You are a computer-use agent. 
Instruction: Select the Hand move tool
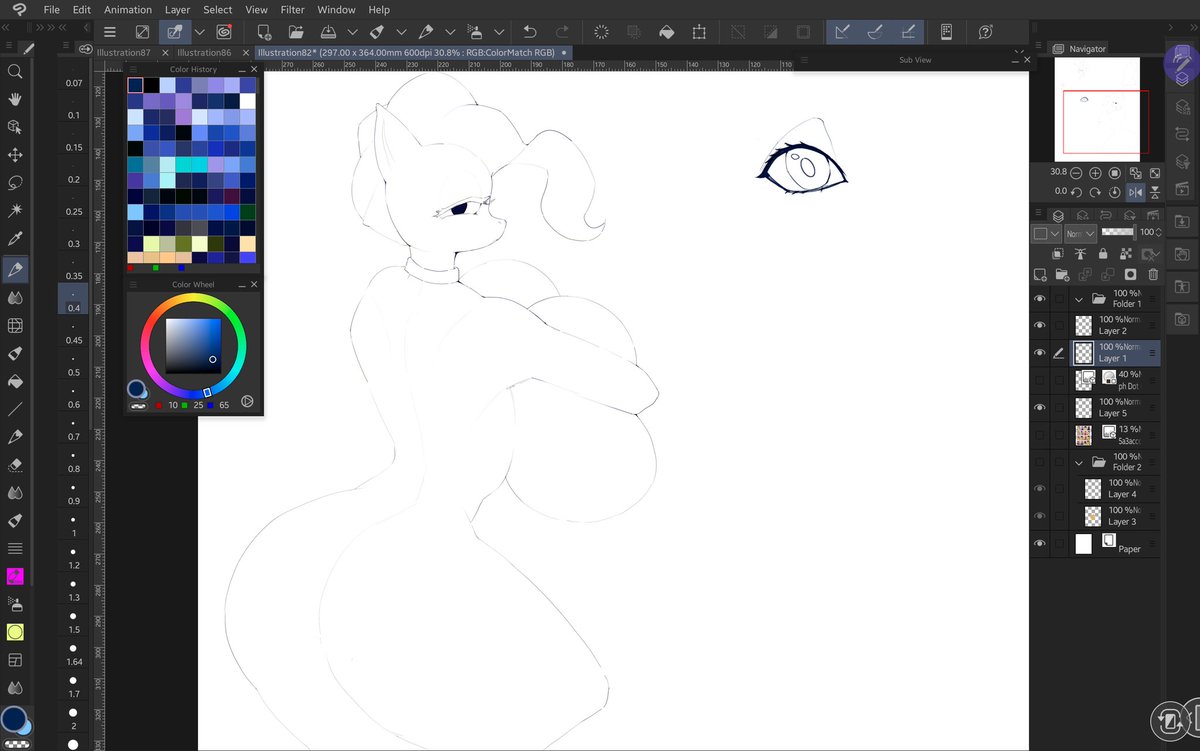[x=15, y=100]
